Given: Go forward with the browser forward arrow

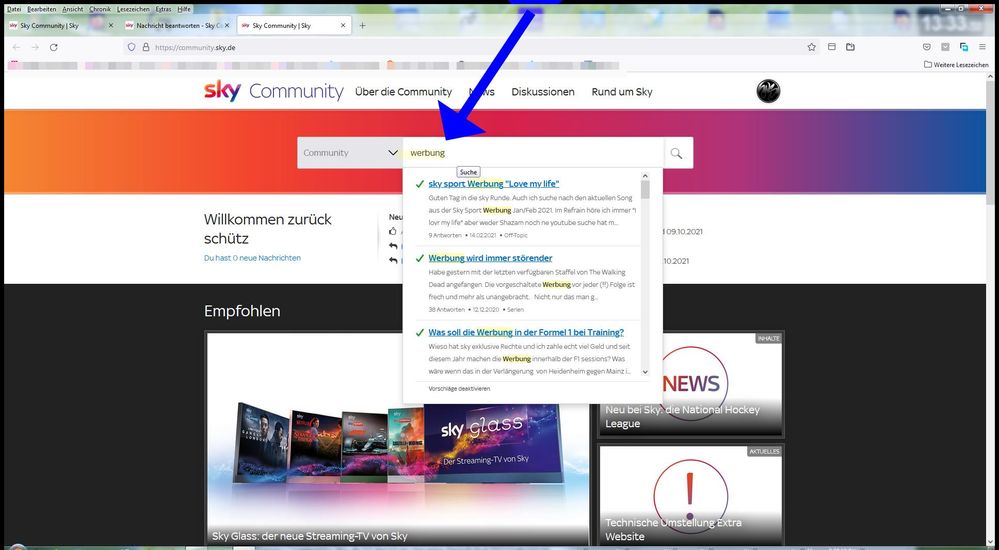Looking at the screenshot, I should pos(35,47).
